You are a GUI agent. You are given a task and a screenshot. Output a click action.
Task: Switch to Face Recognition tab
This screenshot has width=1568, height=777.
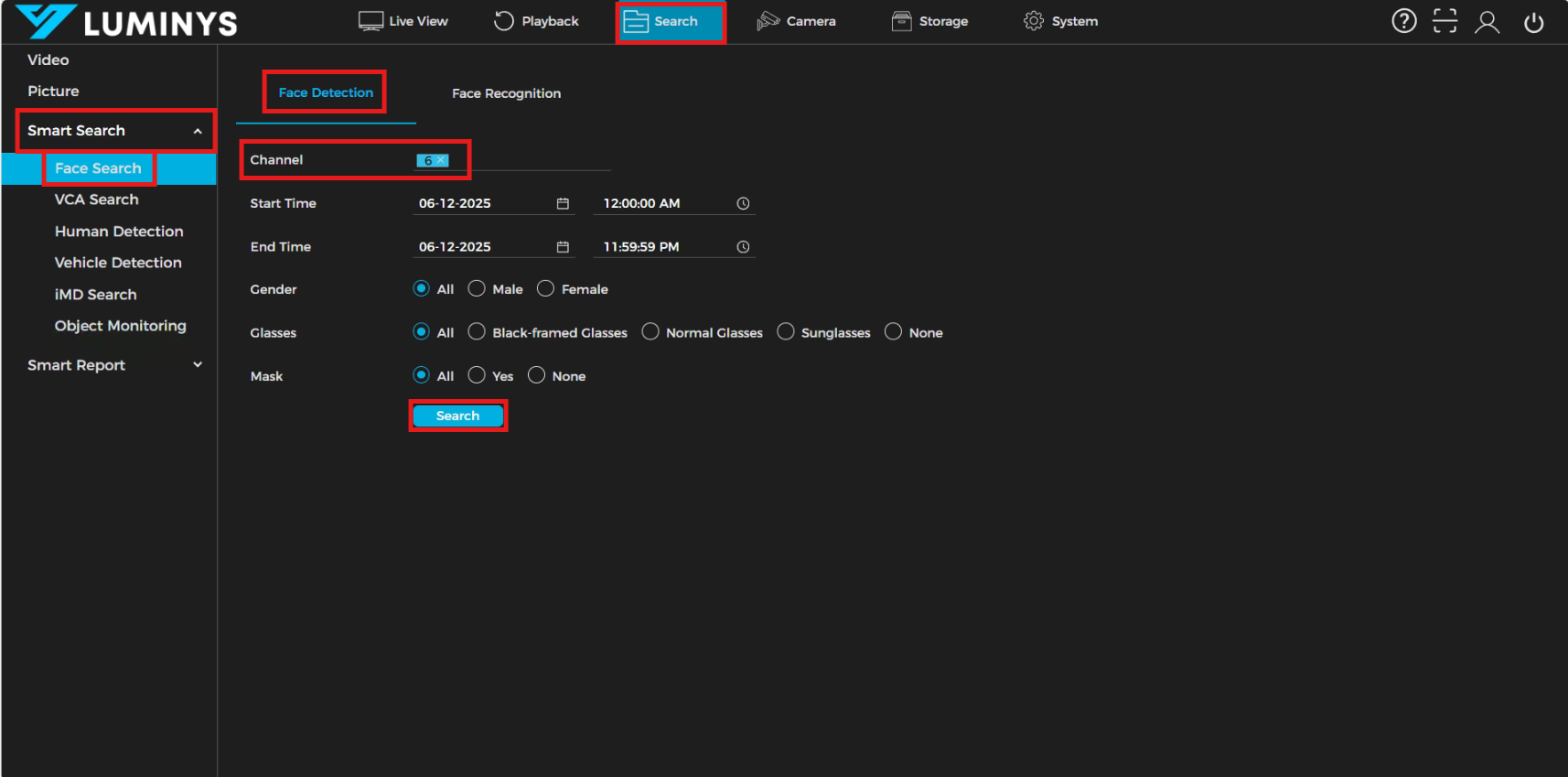click(x=506, y=93)
